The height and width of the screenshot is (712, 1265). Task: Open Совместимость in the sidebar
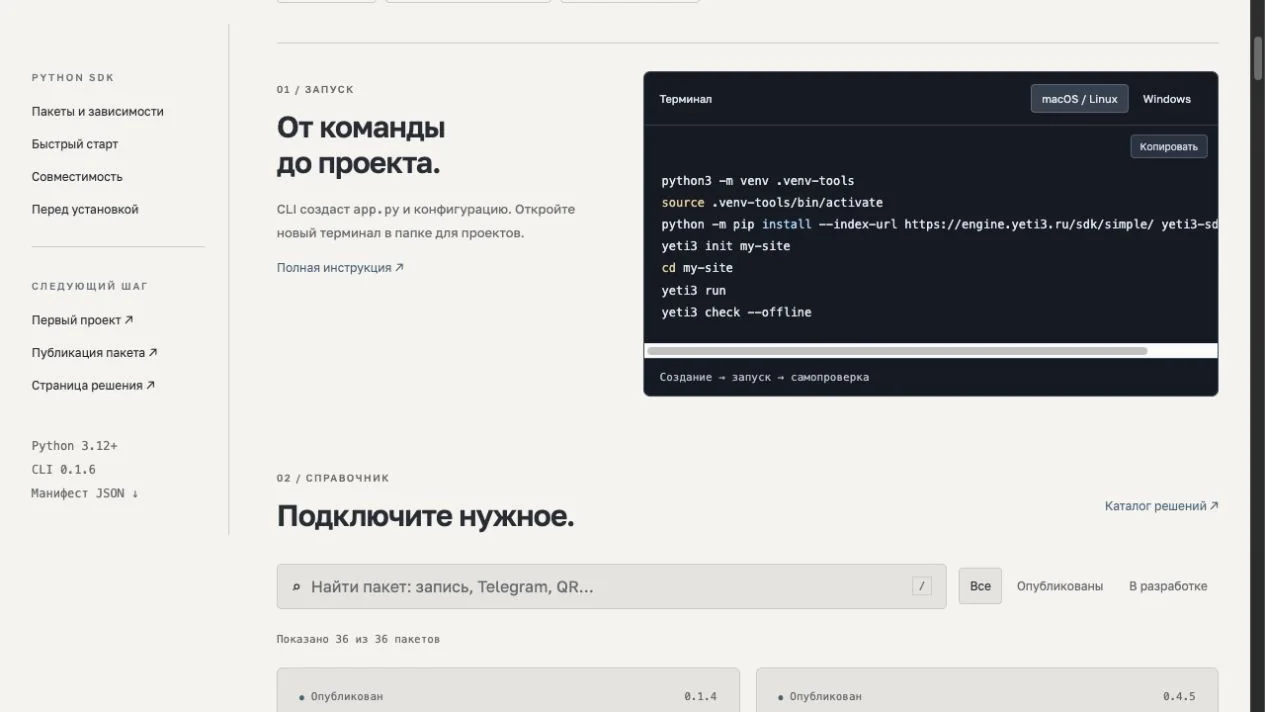77,176
